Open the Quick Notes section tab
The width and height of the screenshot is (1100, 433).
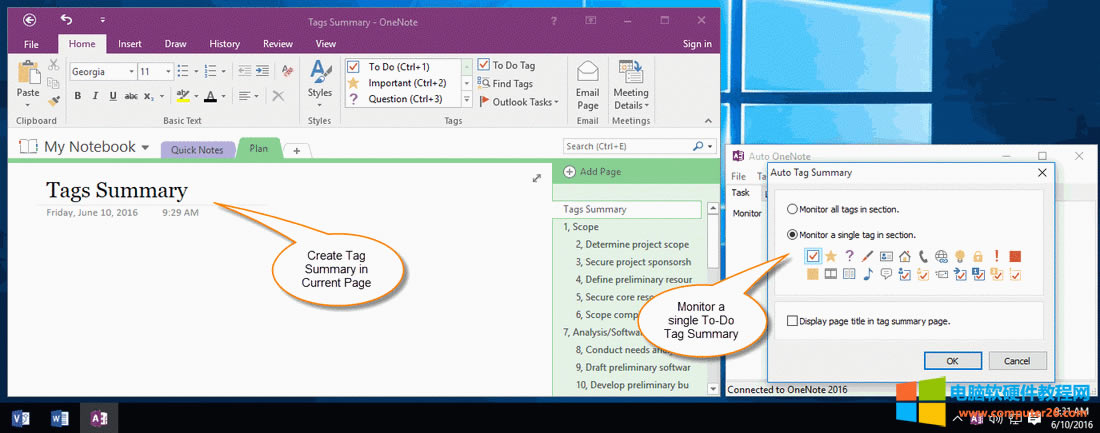pos(197,150)
